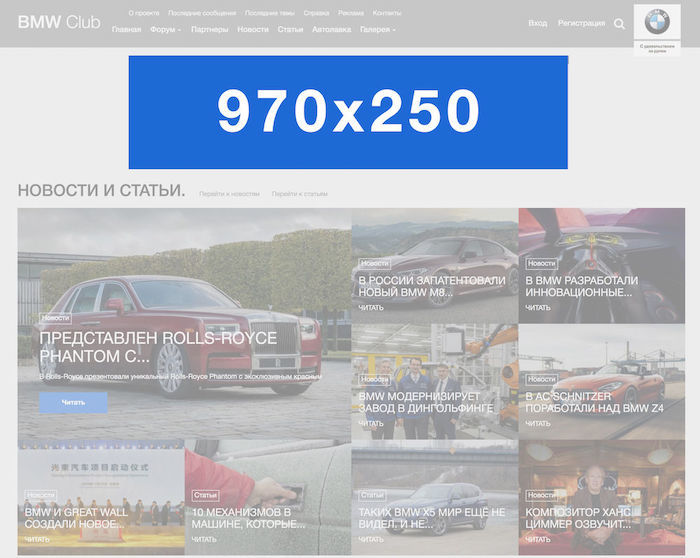Image resolution: width=700 pixels, height=558 pixels.
Task: Expand the Форум dropdown menu
Action: click(166, 29)
